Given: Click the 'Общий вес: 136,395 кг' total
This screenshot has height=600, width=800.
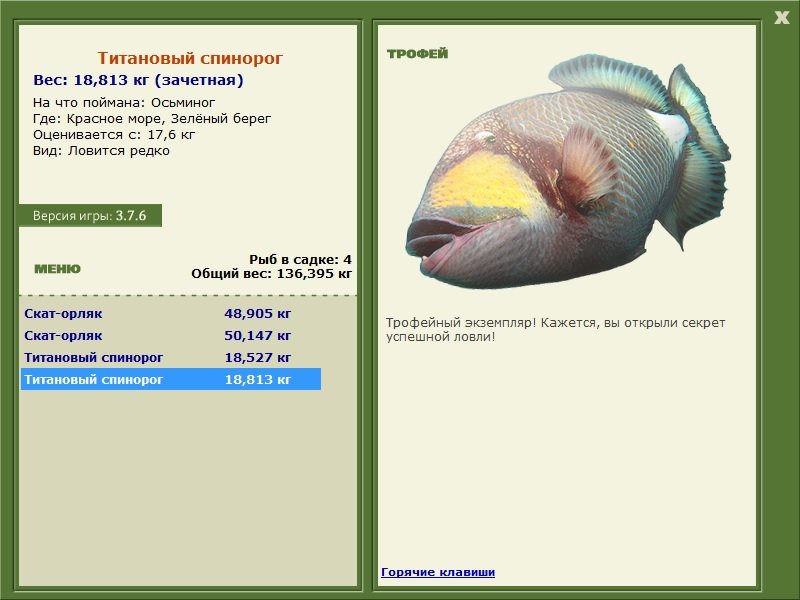Looking at the screenshot, I should click(x=271, y=274).
